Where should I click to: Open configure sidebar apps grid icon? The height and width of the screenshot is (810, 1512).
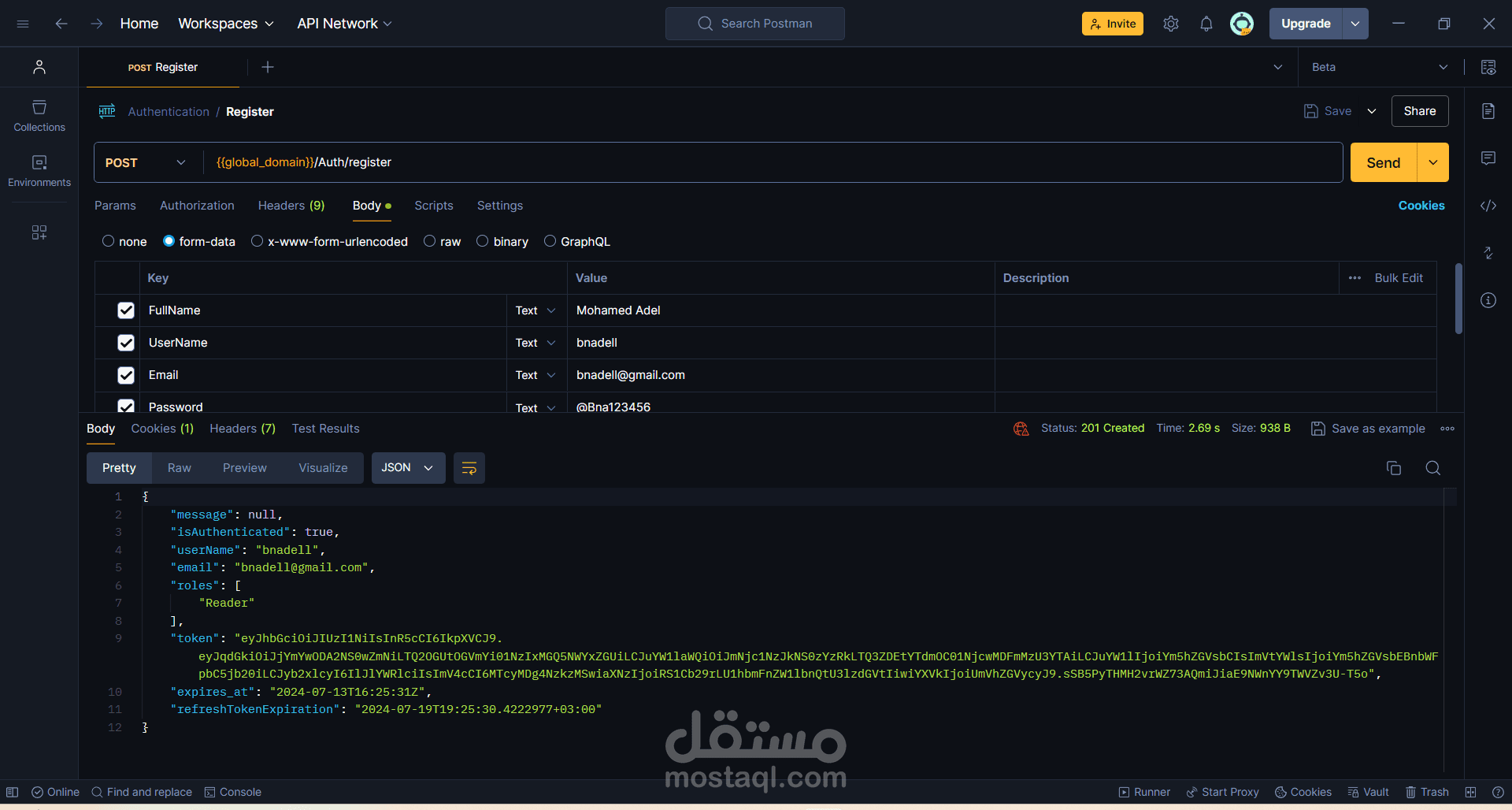click(39, 232)
